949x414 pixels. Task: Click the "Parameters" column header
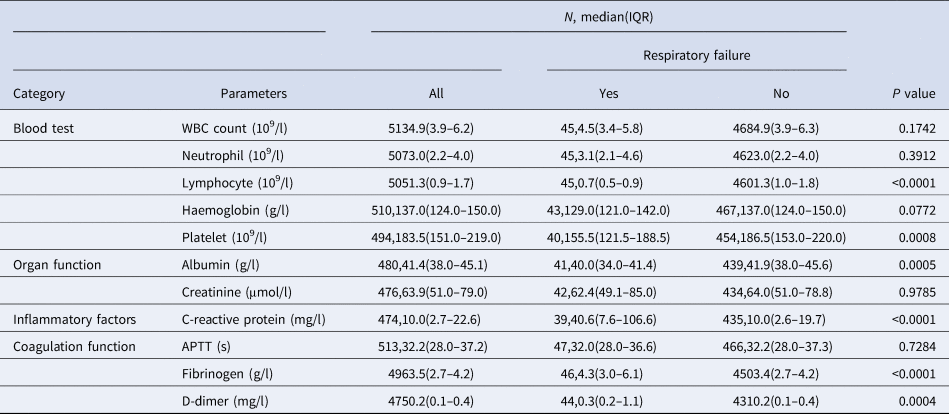[x=254, y=94]
